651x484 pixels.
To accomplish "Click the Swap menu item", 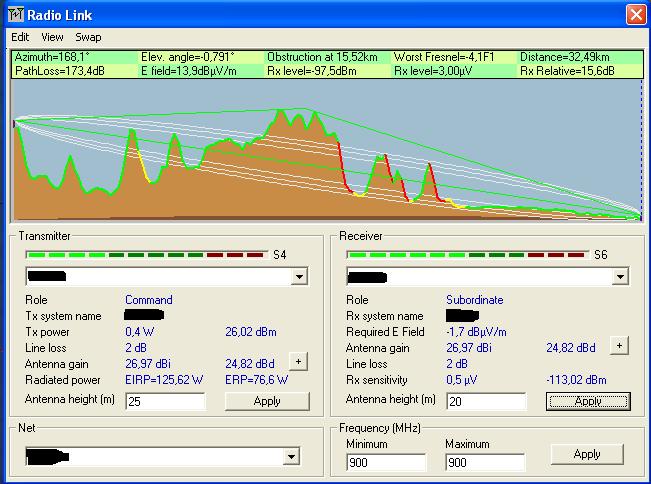I will coord(88,37).
